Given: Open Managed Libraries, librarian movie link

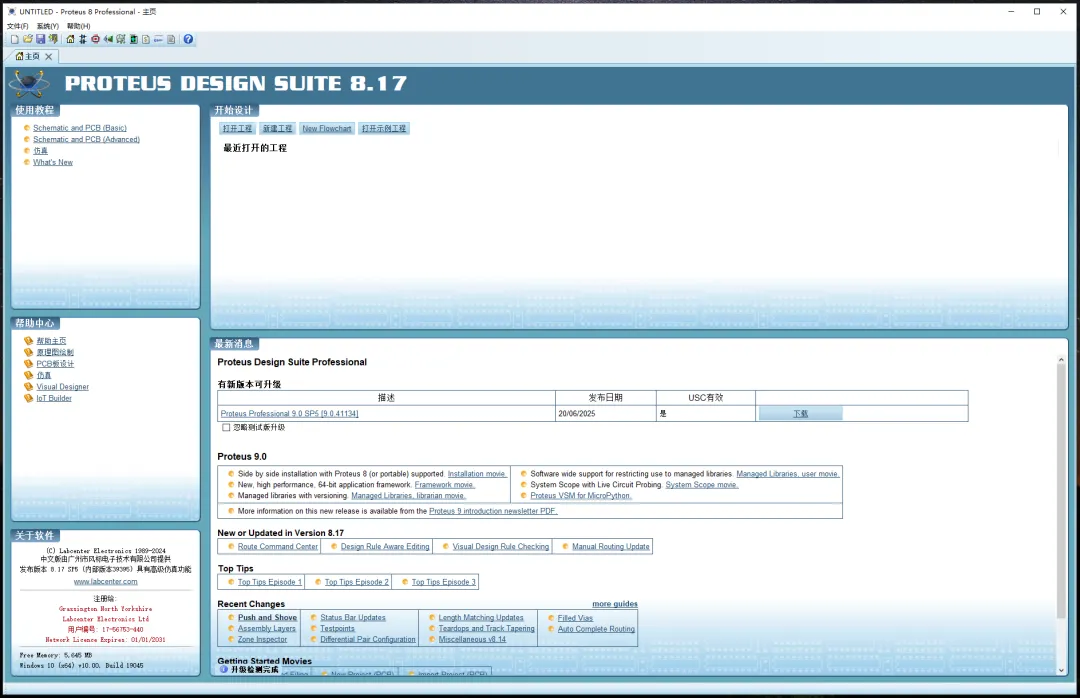Looking at the screenshot, I should click(408, 495).
